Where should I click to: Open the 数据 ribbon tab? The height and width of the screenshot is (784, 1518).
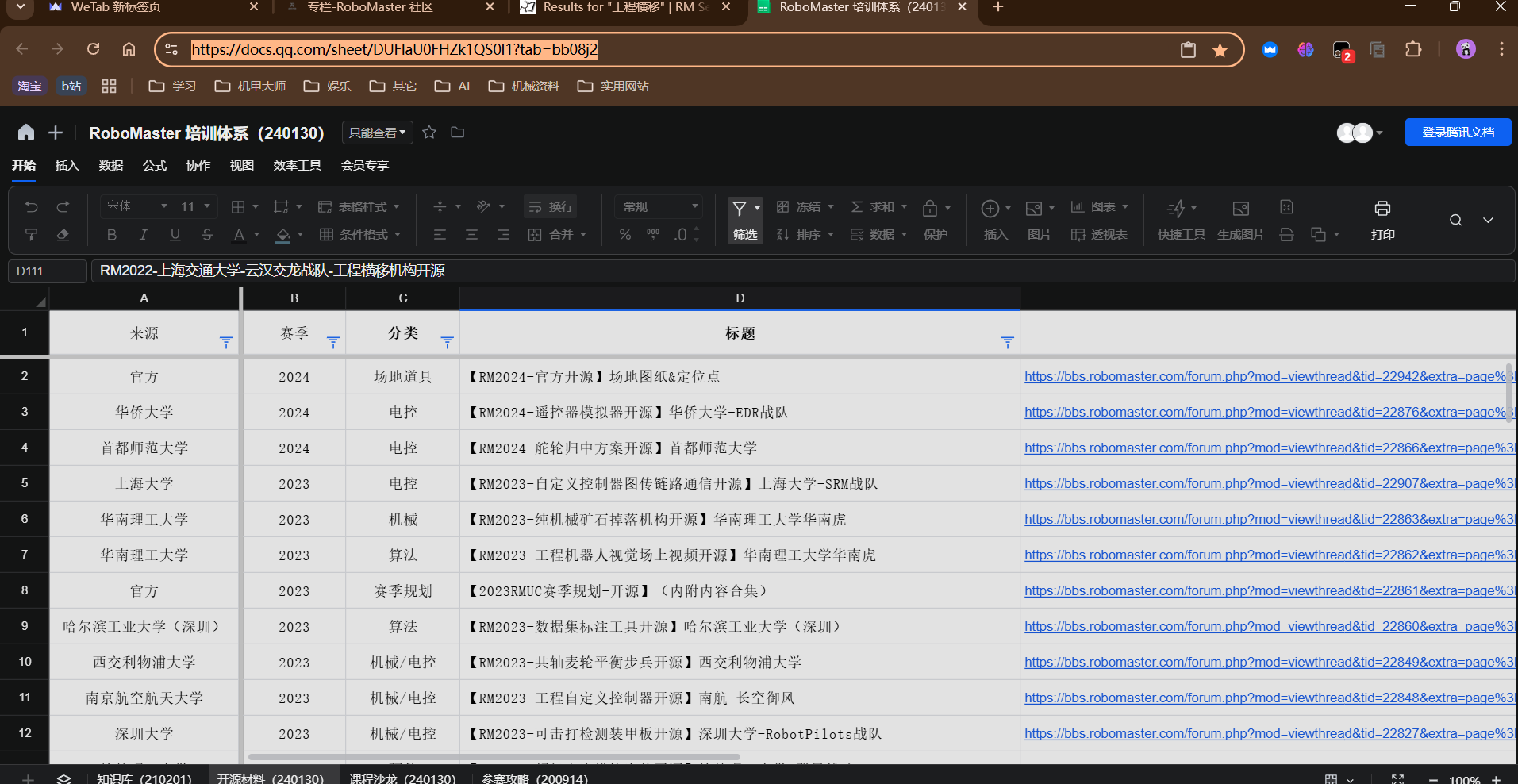coord(111,165)
